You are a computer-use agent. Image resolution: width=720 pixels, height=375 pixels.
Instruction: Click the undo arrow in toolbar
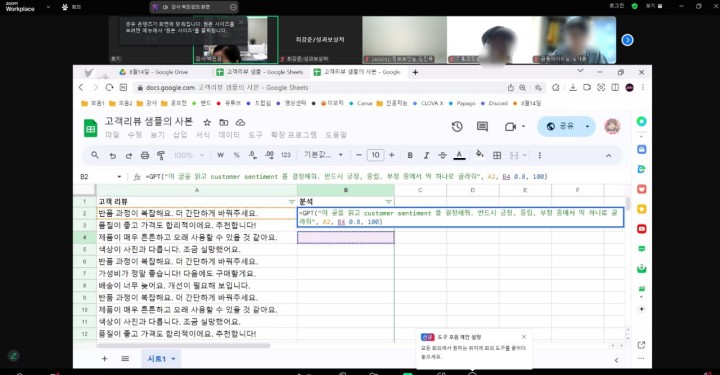coord(112,156)
